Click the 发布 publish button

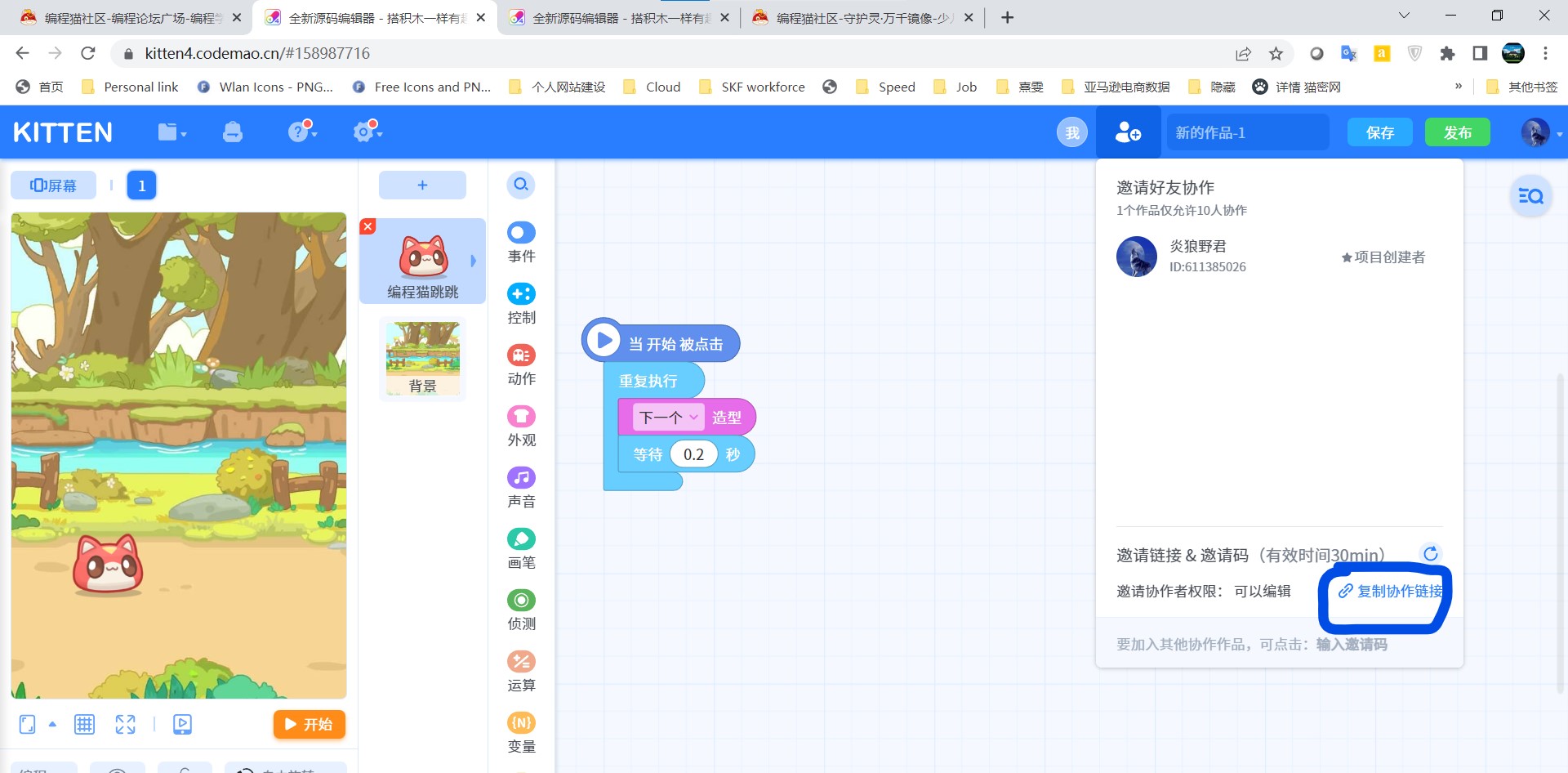(x=1457, y=132)
